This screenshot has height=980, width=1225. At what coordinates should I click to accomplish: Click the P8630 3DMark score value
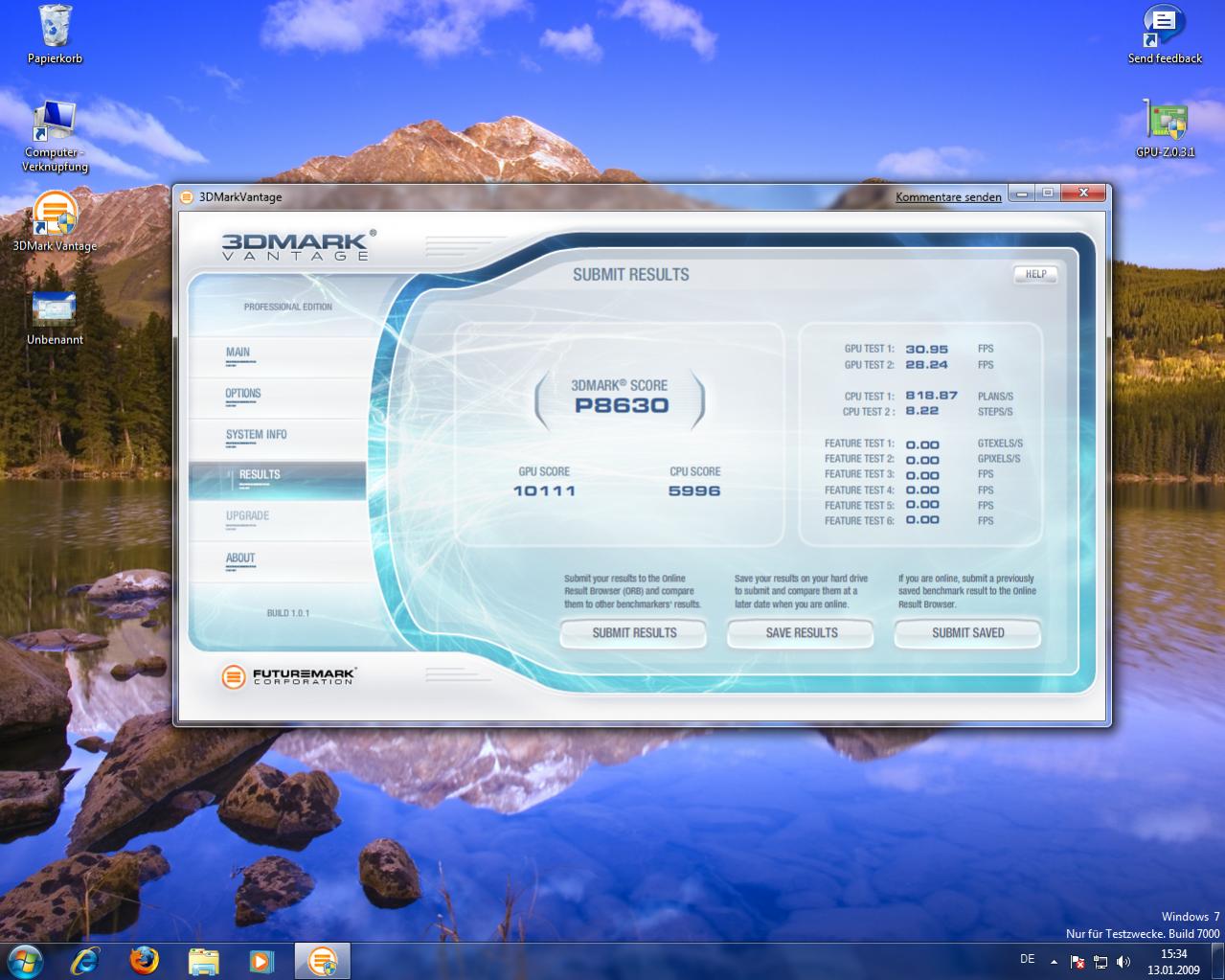622,405
